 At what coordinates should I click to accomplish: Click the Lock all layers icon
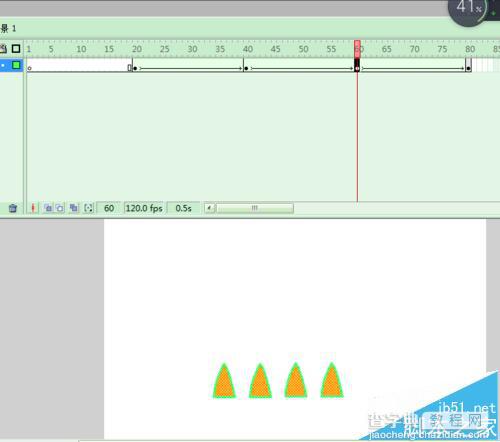[3, 49]
